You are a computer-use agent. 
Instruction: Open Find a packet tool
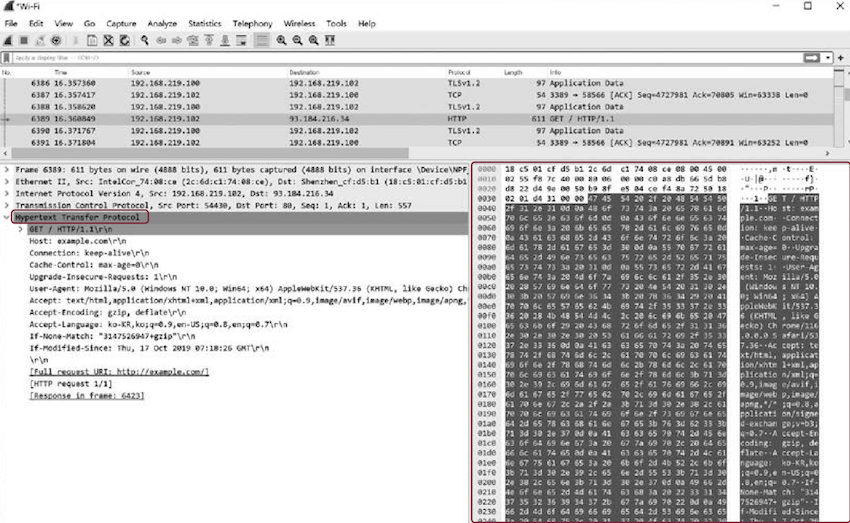click(145, 41)
